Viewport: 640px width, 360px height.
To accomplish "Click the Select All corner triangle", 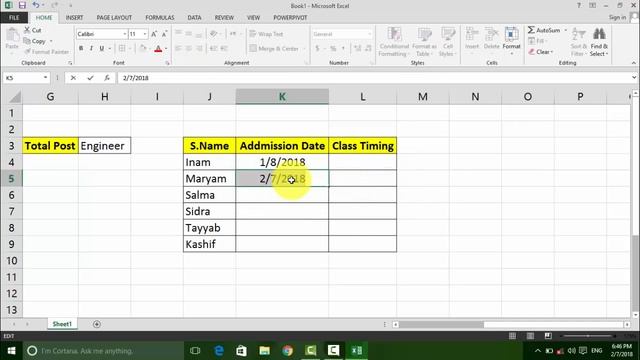I will 15,97.
